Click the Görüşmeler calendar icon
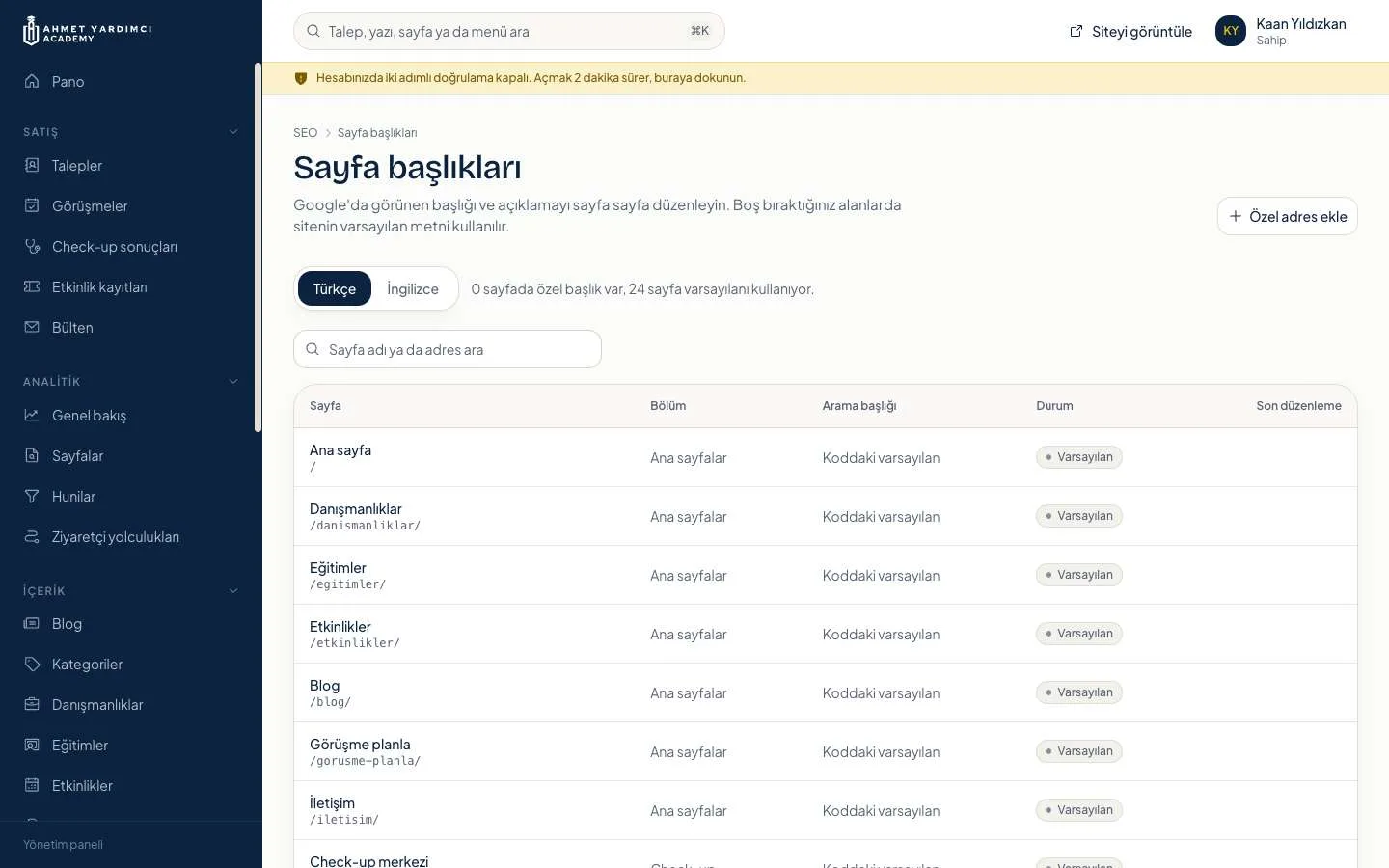This screenshot has width=1389, height=868. pos(32,205)
